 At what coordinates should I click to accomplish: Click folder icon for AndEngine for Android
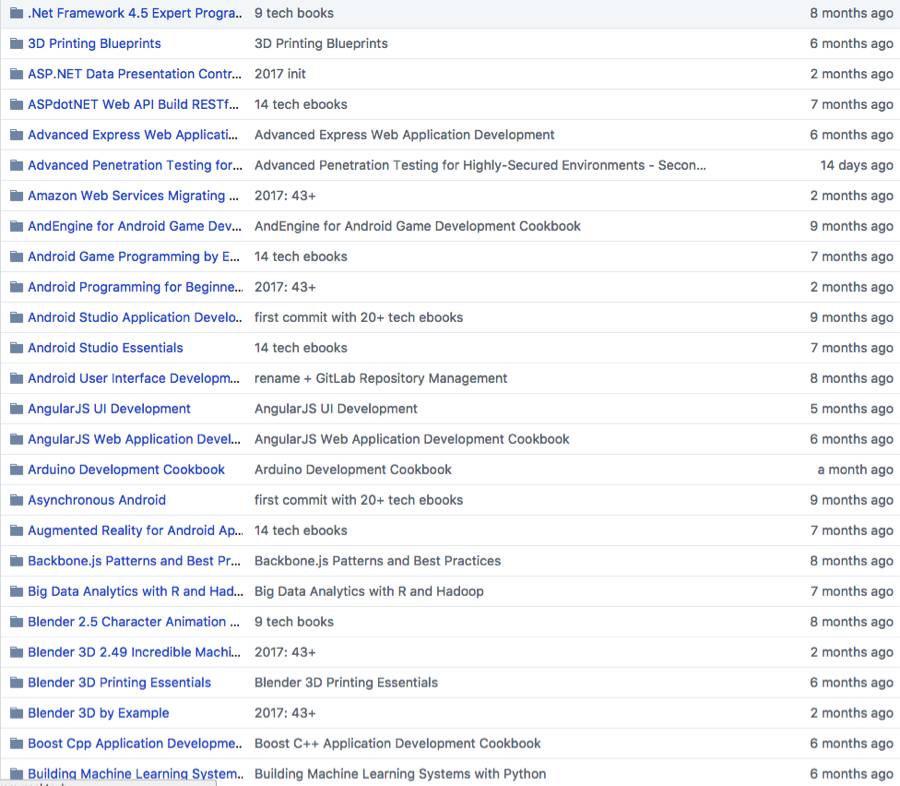[x=17, y=226]
